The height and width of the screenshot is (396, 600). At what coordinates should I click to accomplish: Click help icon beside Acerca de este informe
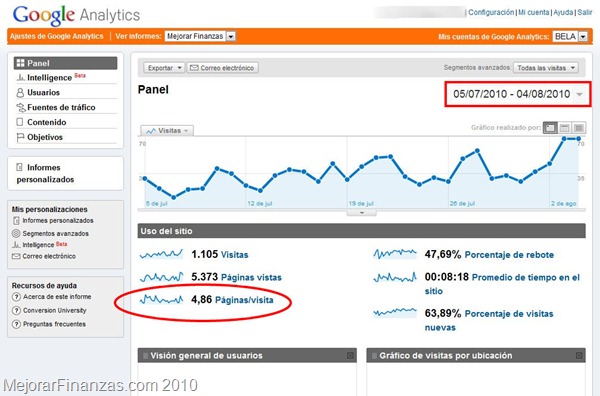(16, 297)
